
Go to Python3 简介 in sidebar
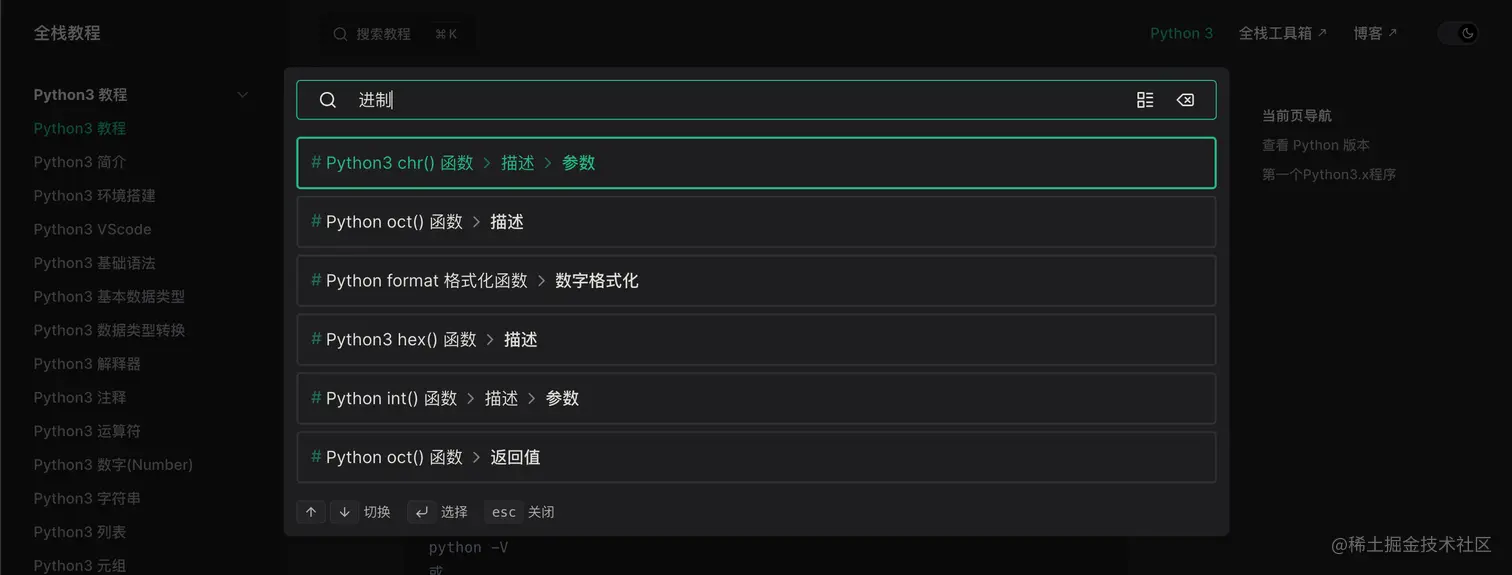(x=80, y=162)
